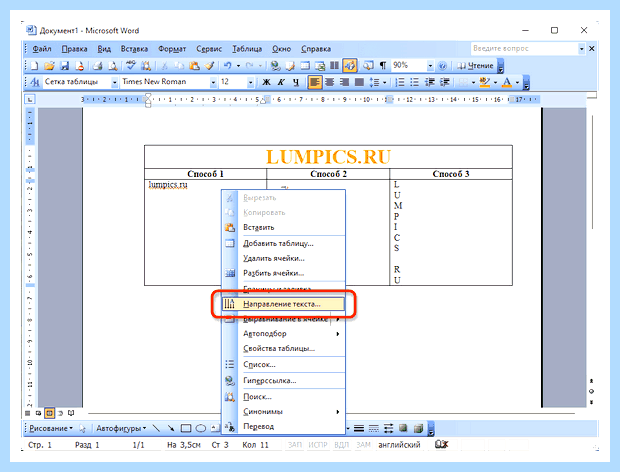Open Undo history dropdown arrow
This screenshot has height=472, width=620.
pyautogui.click(x=238, y=66)
